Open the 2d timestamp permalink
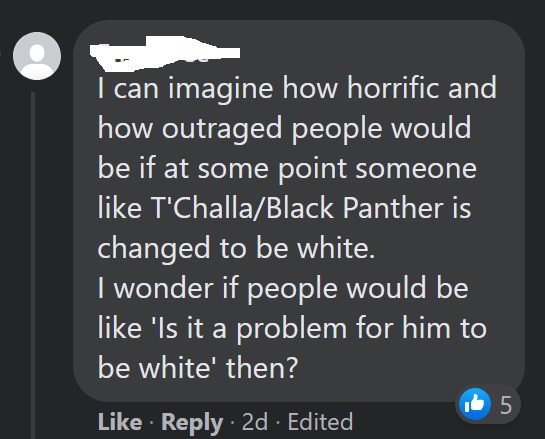545x439 pixels. [x=255, y=422]
